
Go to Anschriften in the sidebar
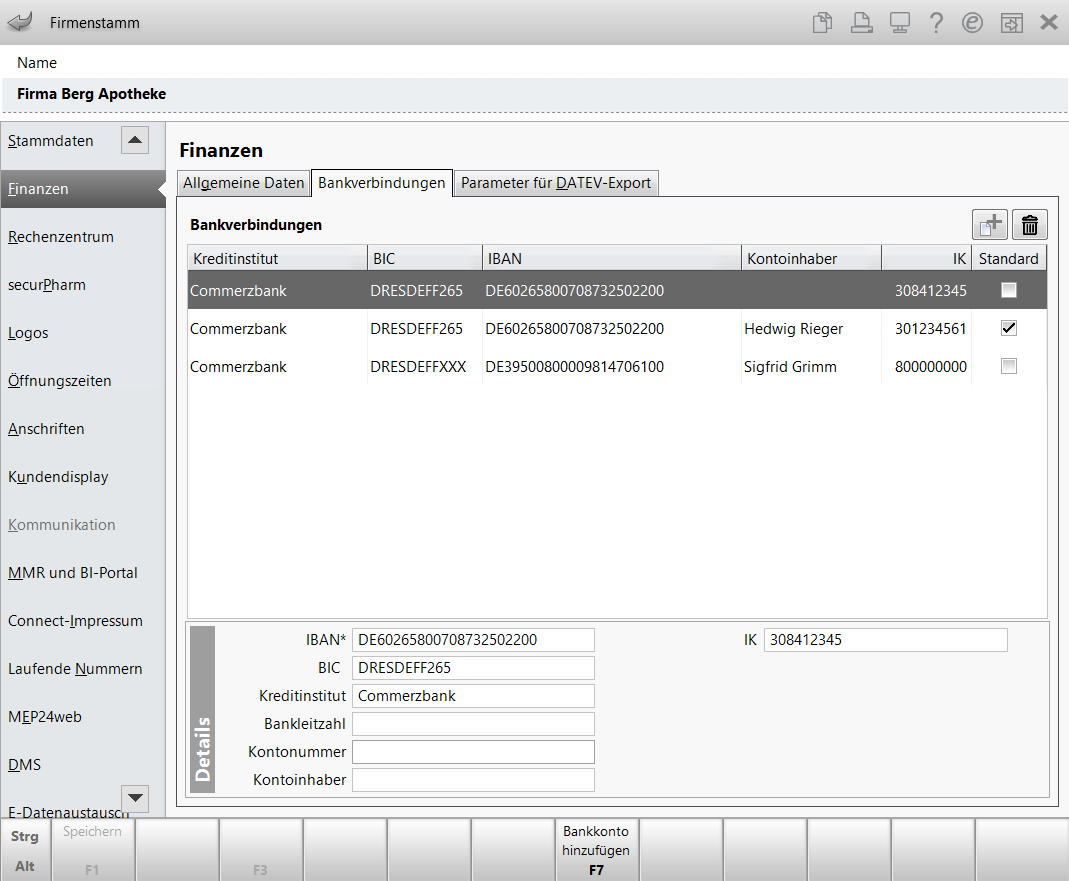tap(46, 429)
